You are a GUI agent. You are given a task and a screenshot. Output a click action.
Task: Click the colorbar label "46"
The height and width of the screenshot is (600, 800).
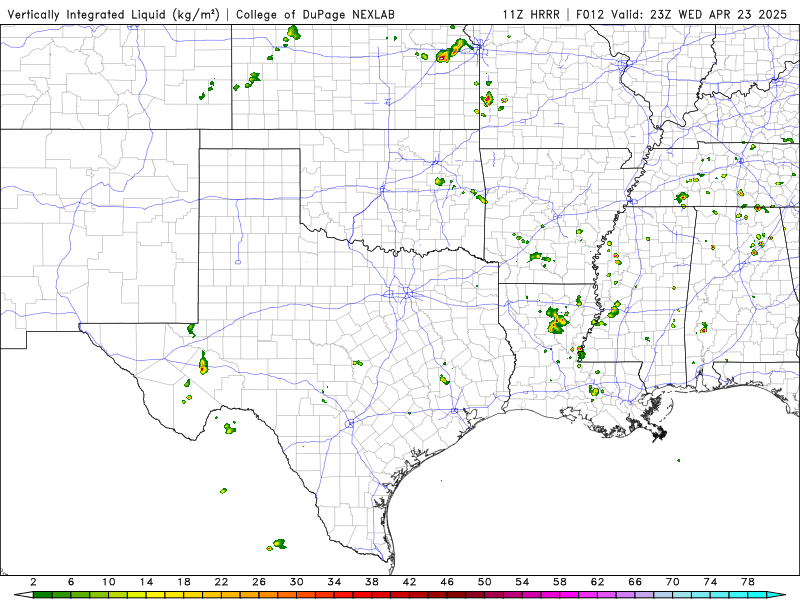(x=447, y=582)
